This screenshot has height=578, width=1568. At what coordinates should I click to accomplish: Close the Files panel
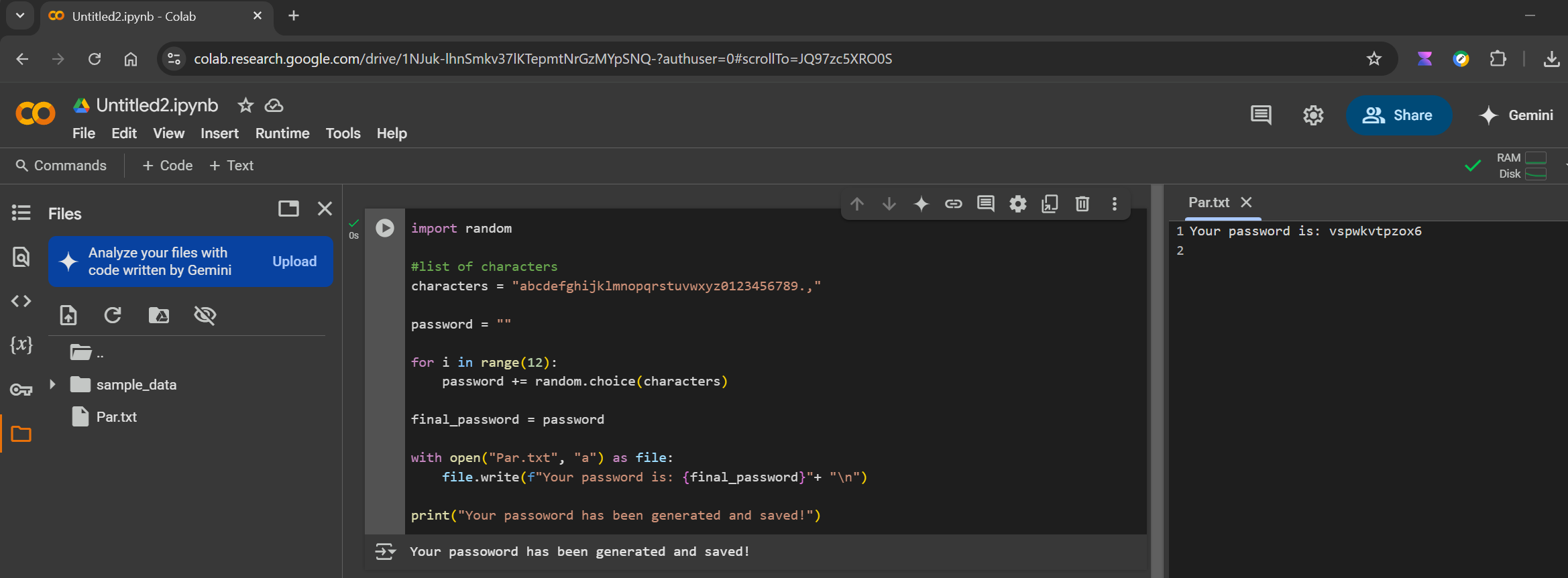coord(325,209)
